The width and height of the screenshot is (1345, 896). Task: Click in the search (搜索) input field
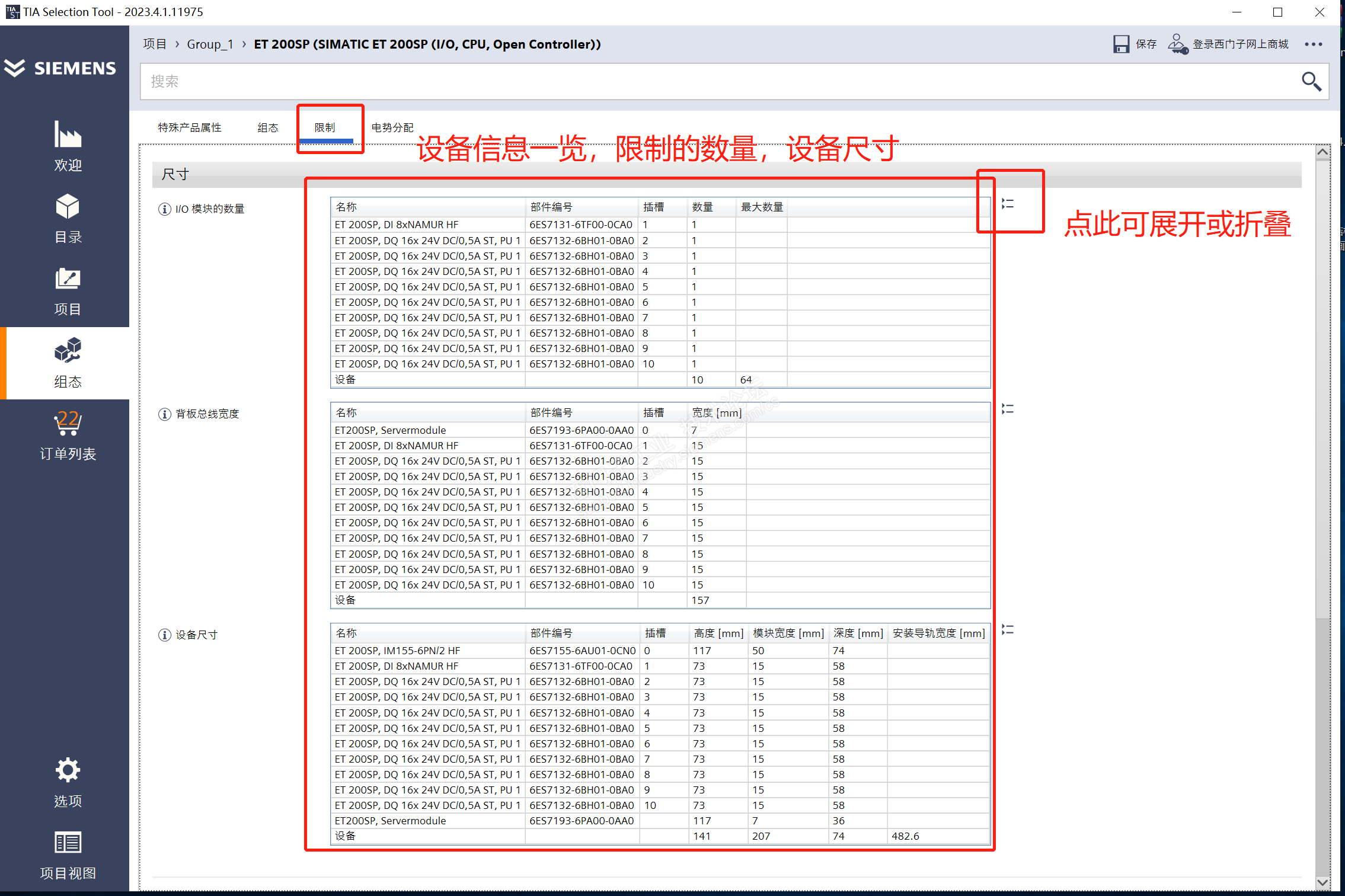tap(711, 81)
